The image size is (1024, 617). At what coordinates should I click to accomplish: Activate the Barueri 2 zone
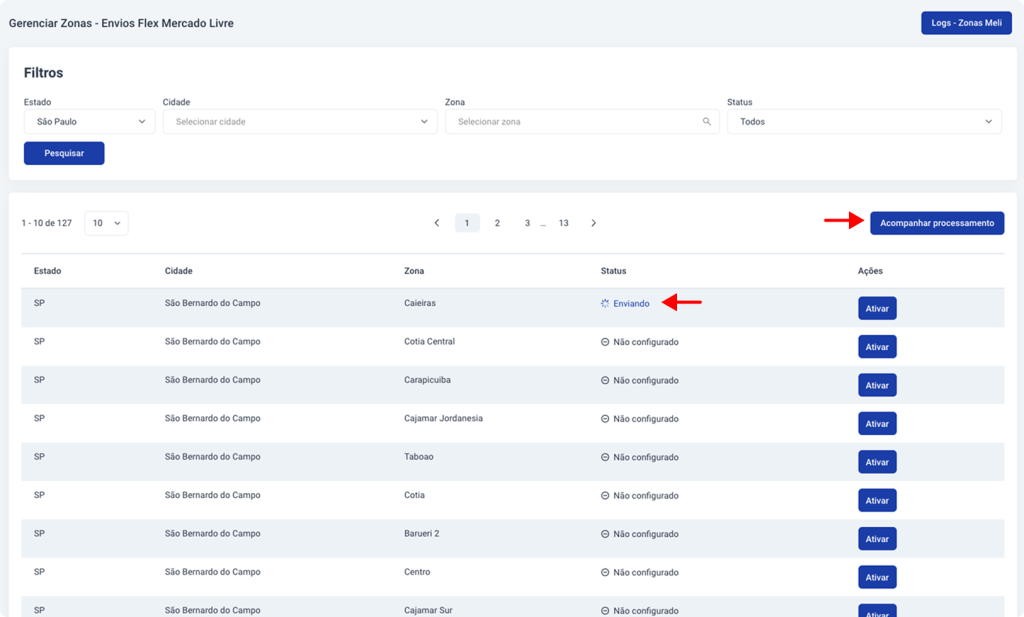pos(877,539)
